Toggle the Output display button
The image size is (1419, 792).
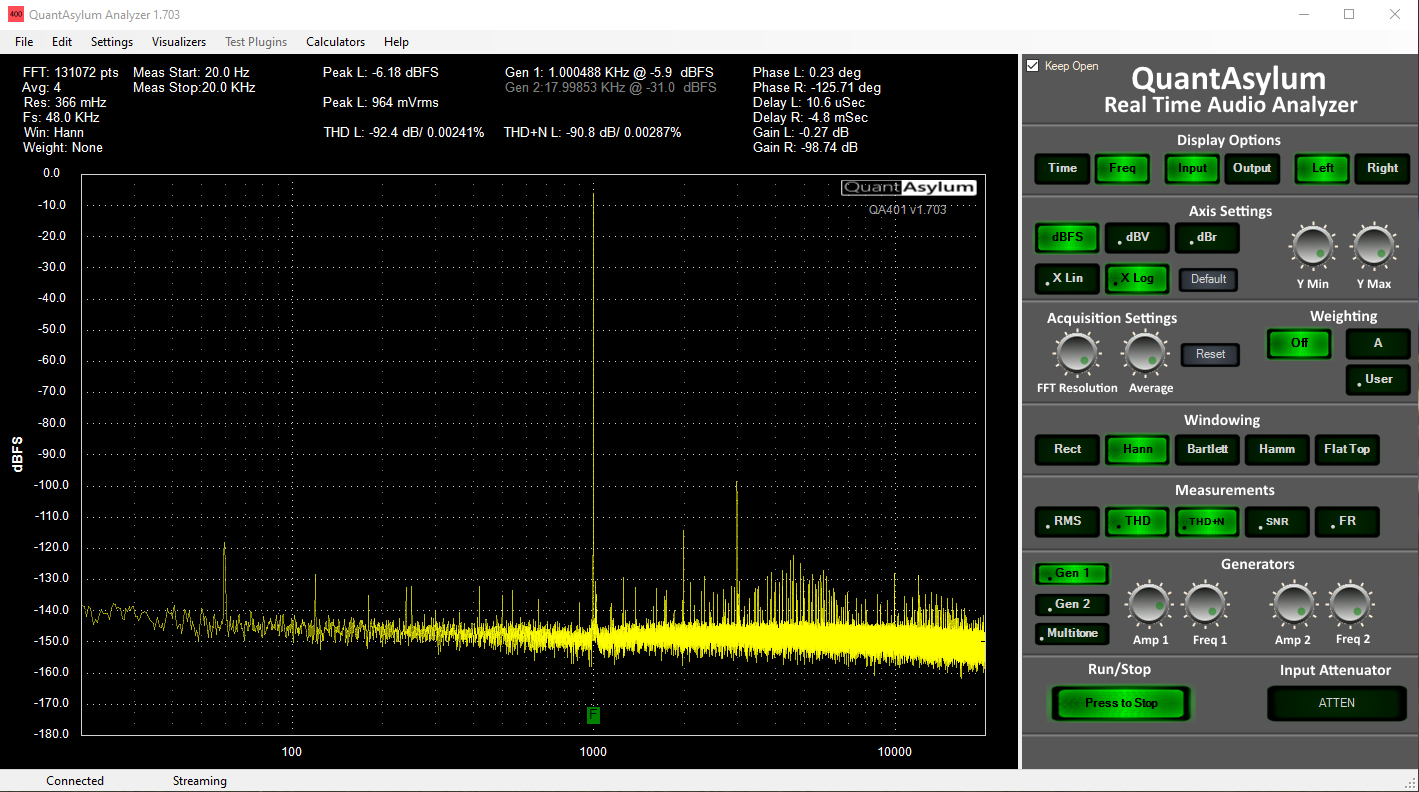pos(1253,168)
